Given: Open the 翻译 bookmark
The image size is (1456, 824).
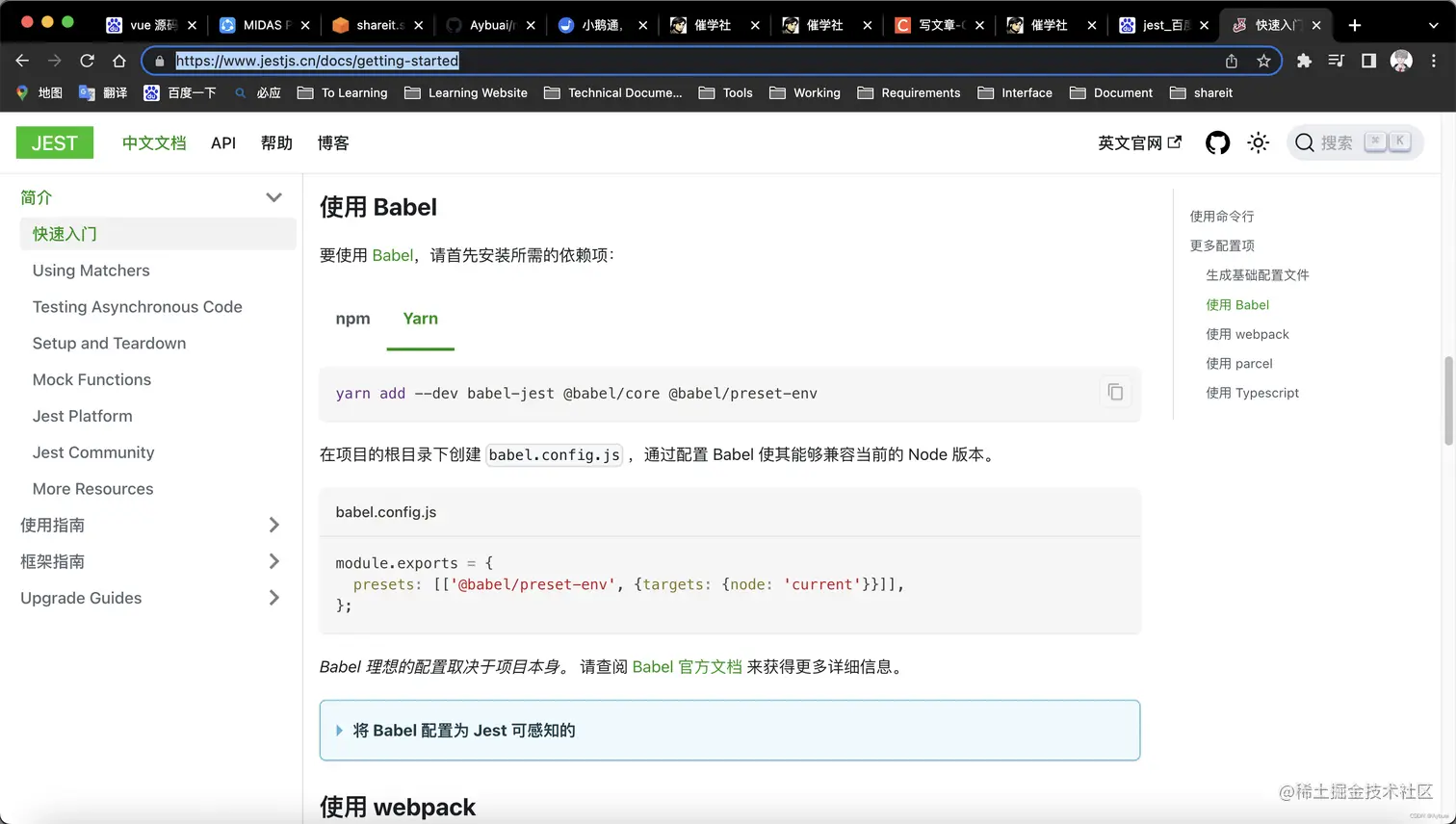Looking at the screenshot, I should [x=103, y=92].
